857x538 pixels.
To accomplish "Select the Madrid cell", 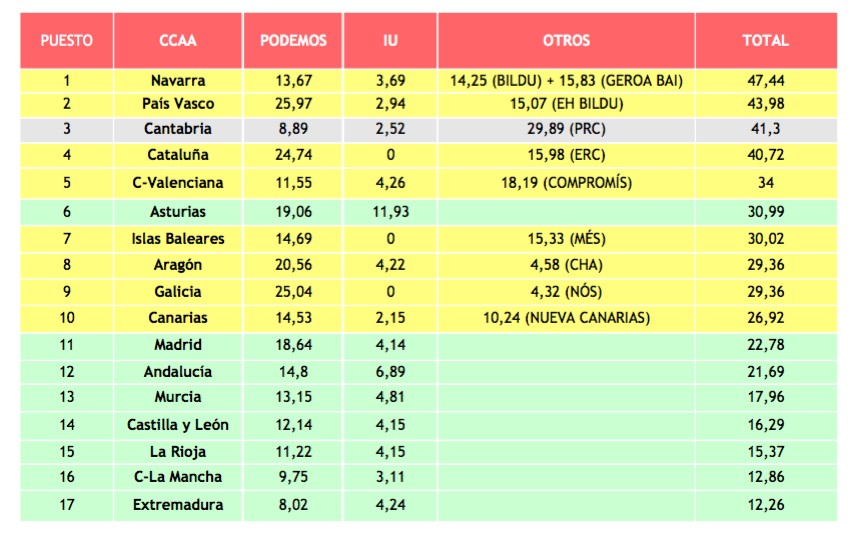I will tap(177, 345).
